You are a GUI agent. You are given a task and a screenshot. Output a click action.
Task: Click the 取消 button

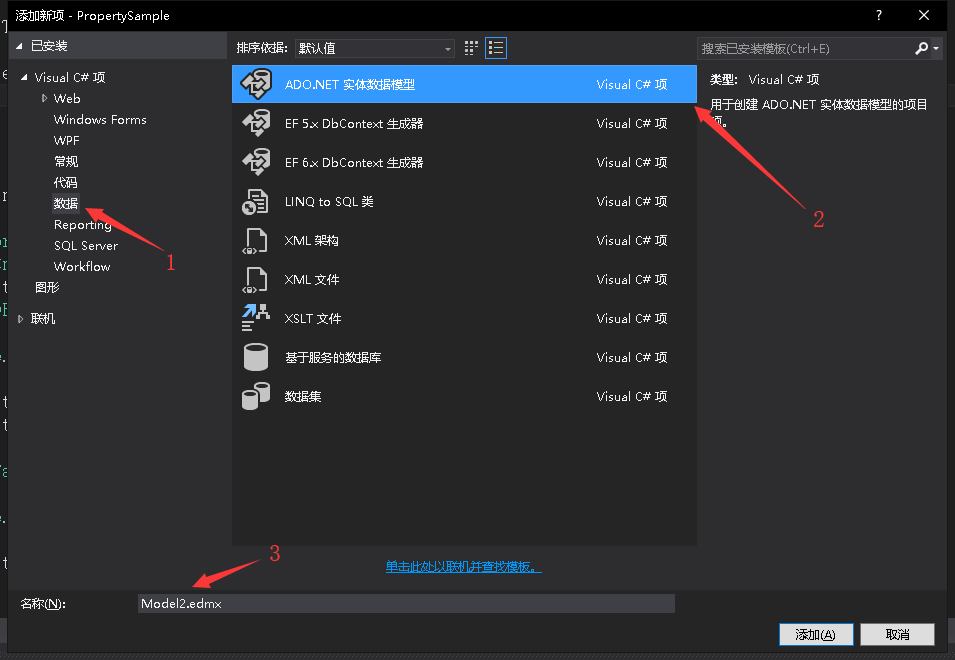897,634
